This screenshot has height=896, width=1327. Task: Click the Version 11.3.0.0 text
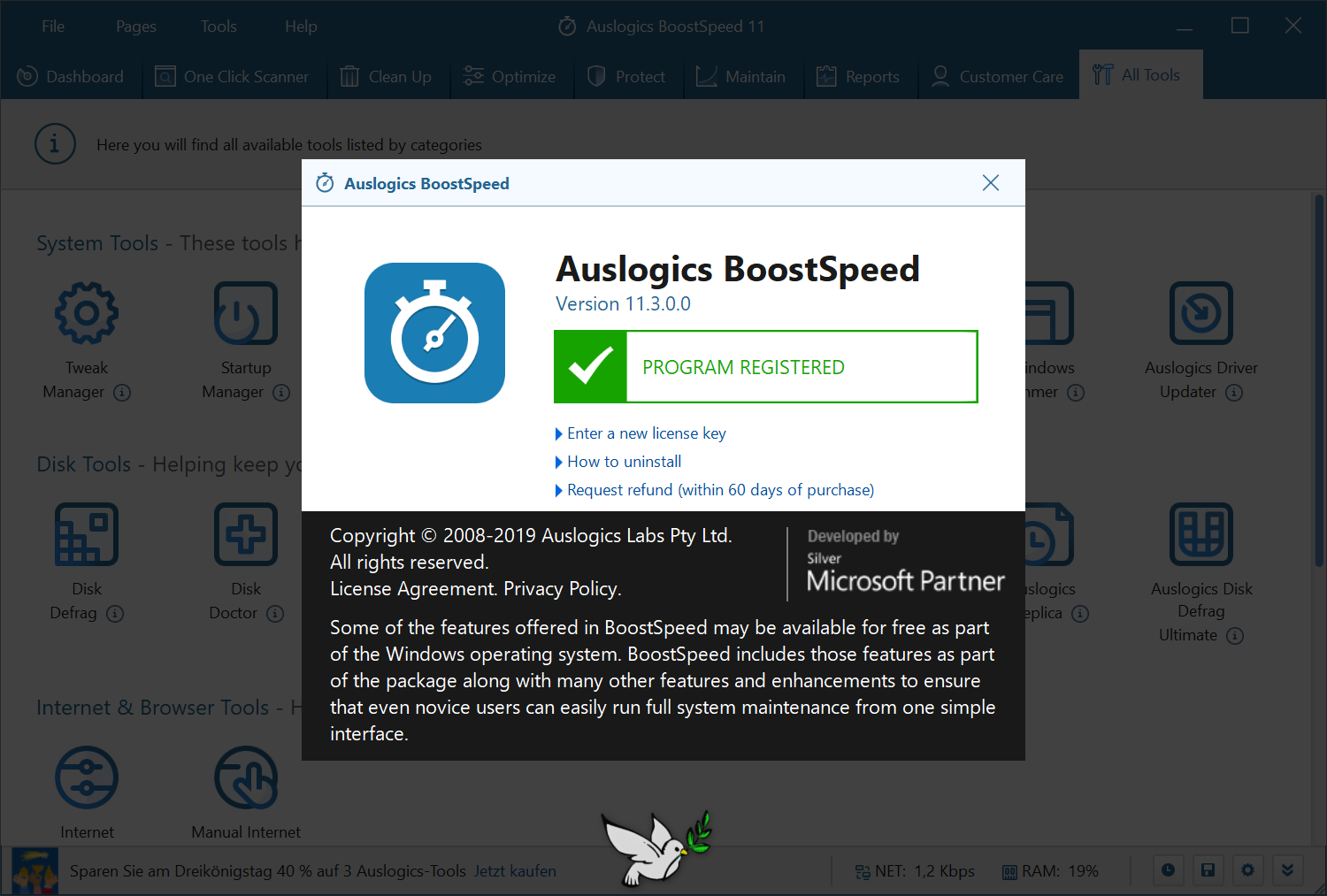pyautogui.click(x=623, y=304)
